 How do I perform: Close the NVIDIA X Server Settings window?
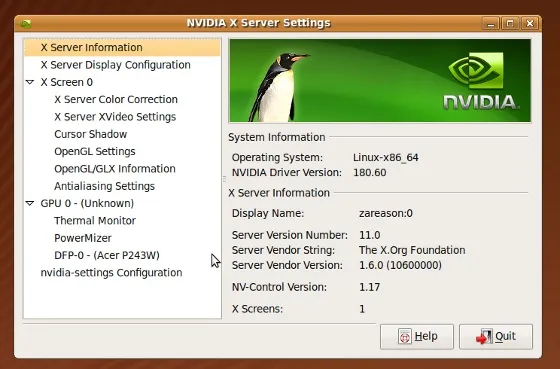(x=530, y=24)
